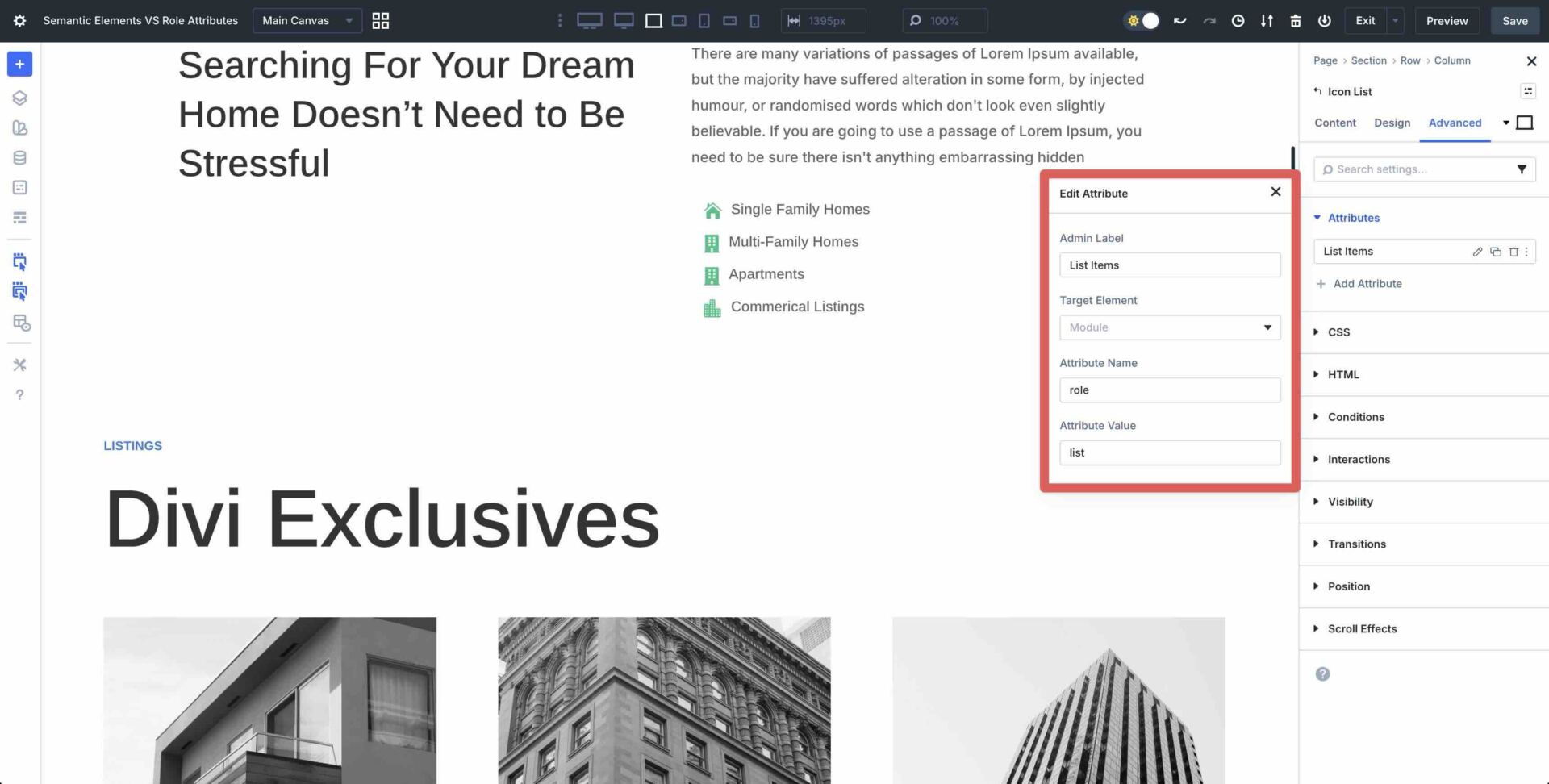Toggle the light/dark mode switch
This screenshot has width=1549, height=784.
point(1141,21)
